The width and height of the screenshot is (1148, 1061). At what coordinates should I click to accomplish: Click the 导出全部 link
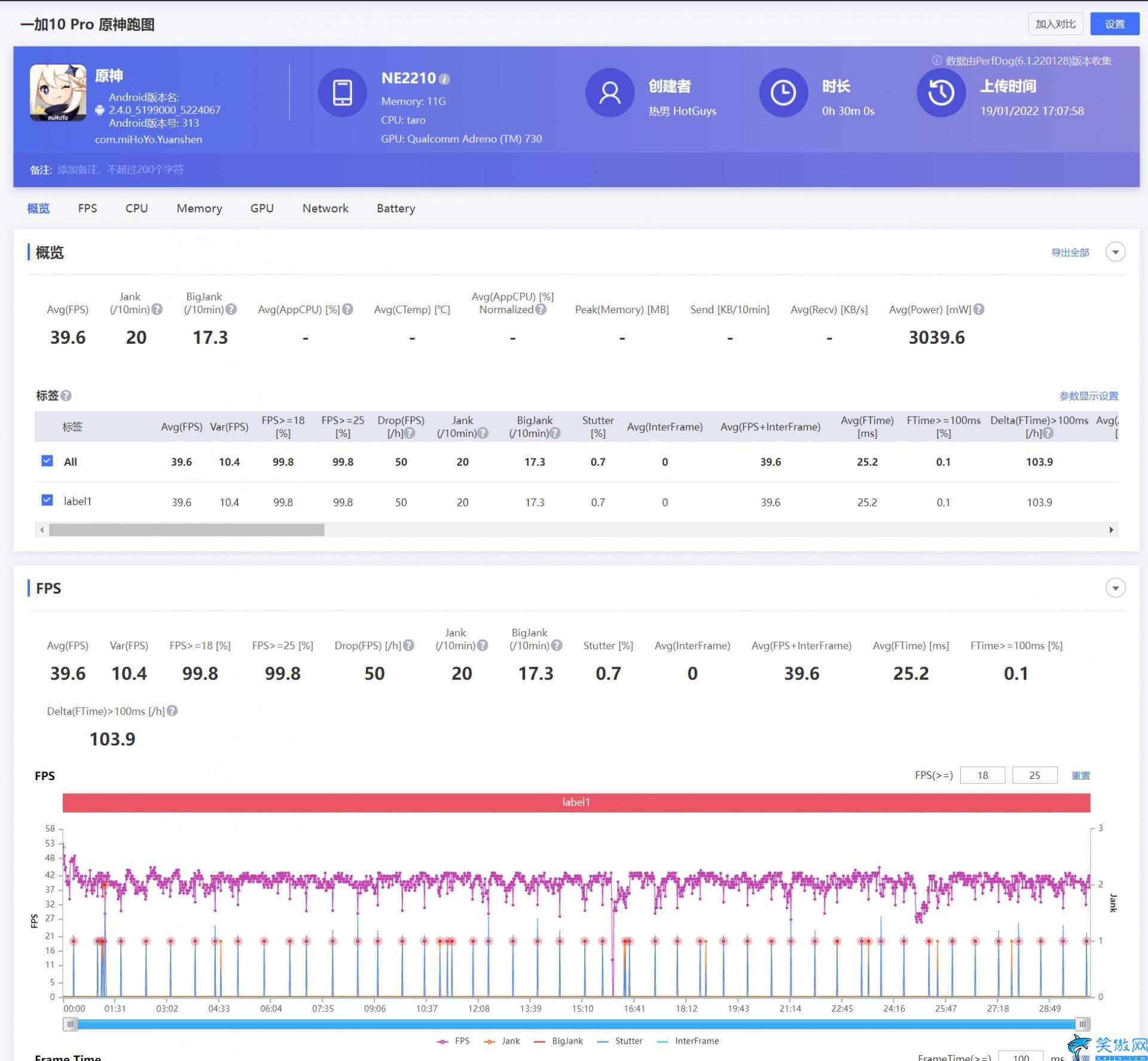(x=1070, y=253)
